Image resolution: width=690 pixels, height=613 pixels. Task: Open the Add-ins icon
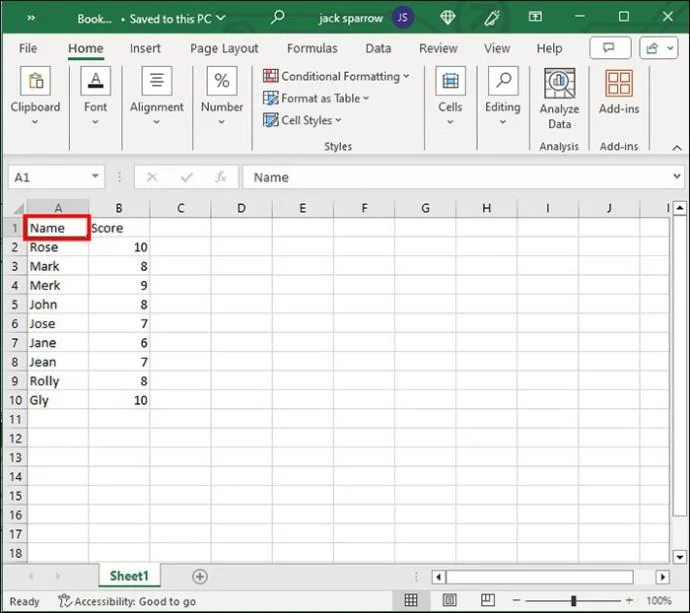pos(619,84)
